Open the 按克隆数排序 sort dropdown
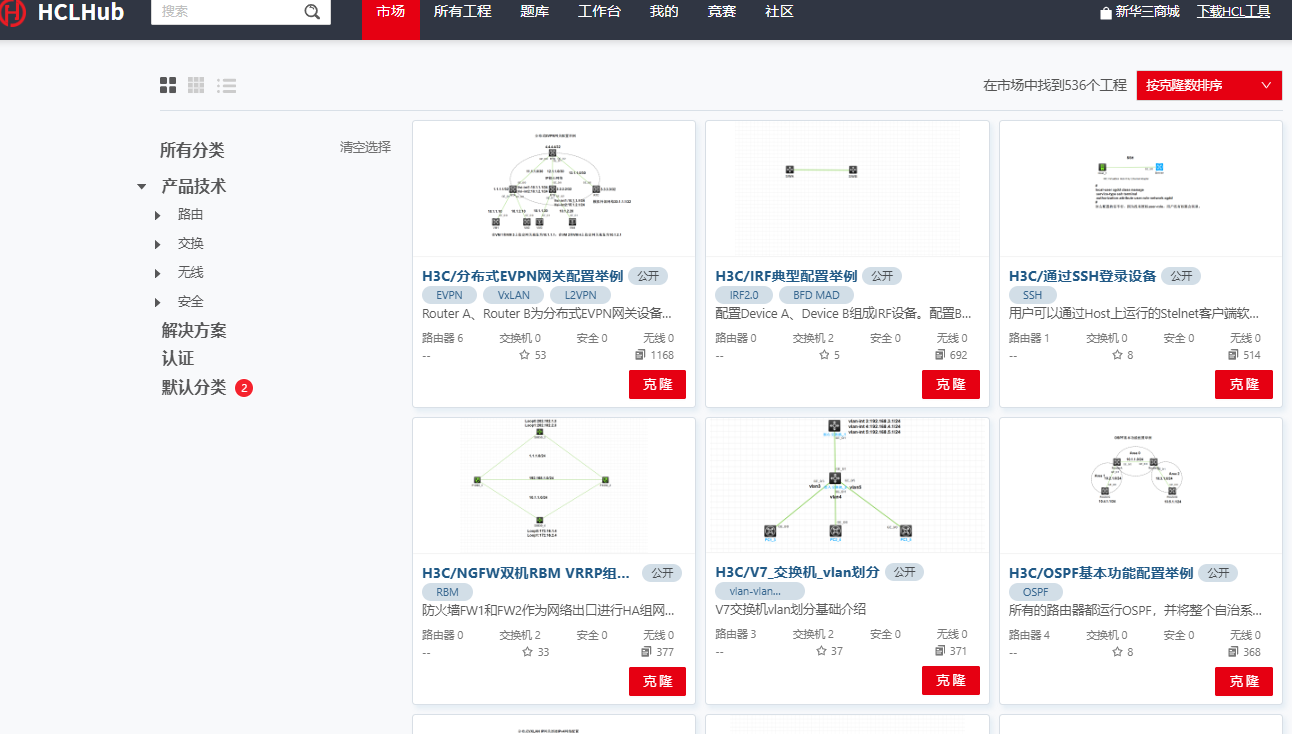Screen dimensions: 1292x734 coord(1208,86)
